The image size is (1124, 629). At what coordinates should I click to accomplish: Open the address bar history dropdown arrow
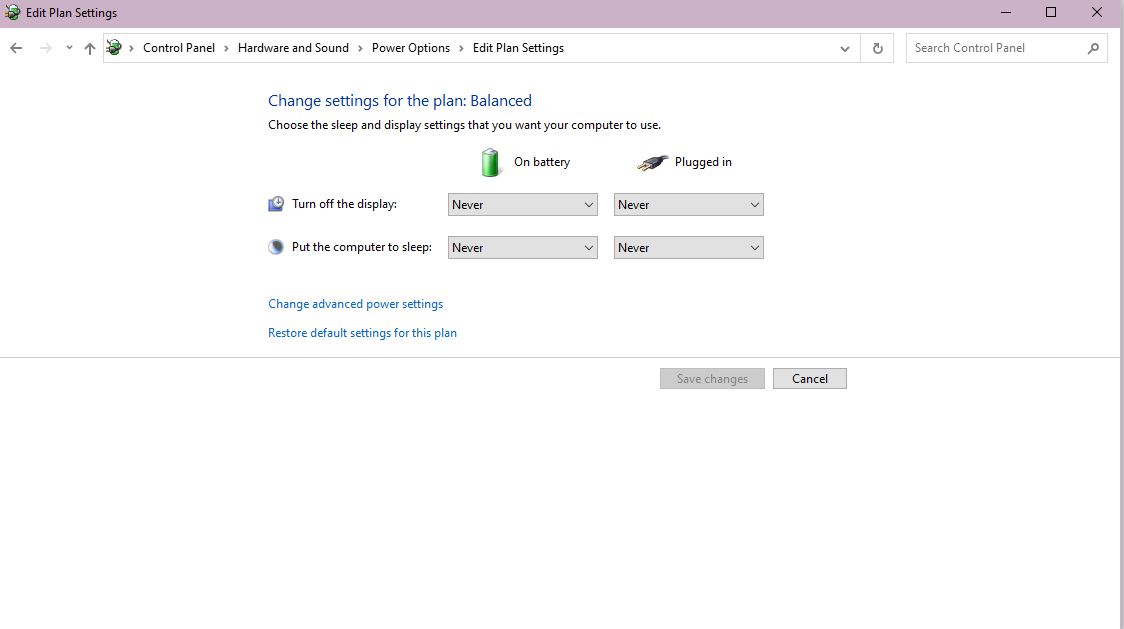coord(844,47)
